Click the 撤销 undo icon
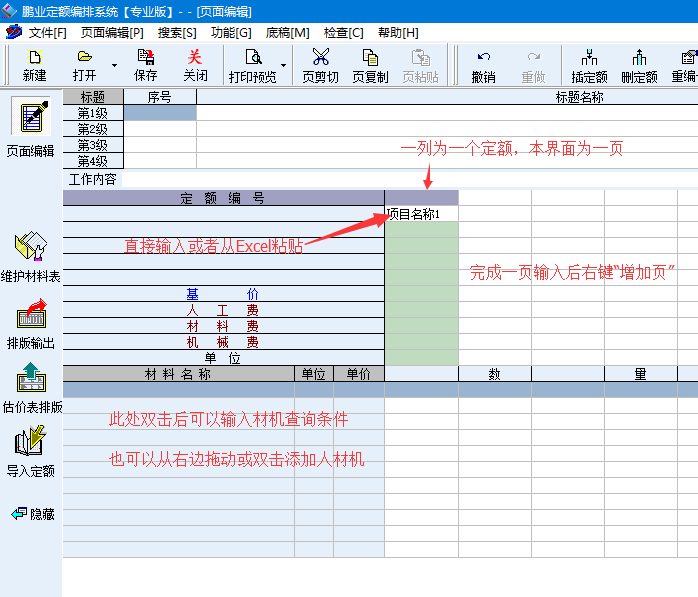The image size is (698, 597). point(483,57)
